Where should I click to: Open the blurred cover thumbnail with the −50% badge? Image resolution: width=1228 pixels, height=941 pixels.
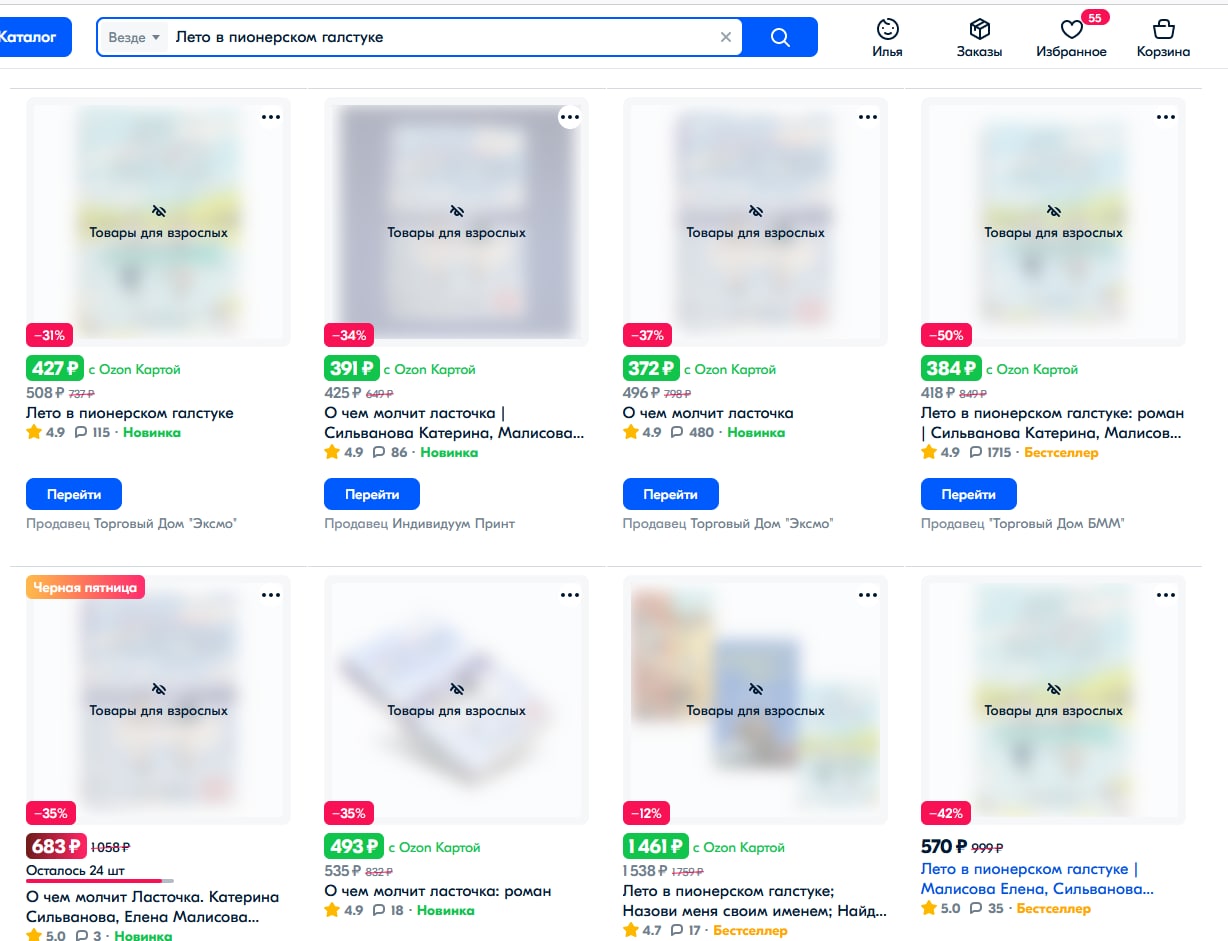(1053, 222)
